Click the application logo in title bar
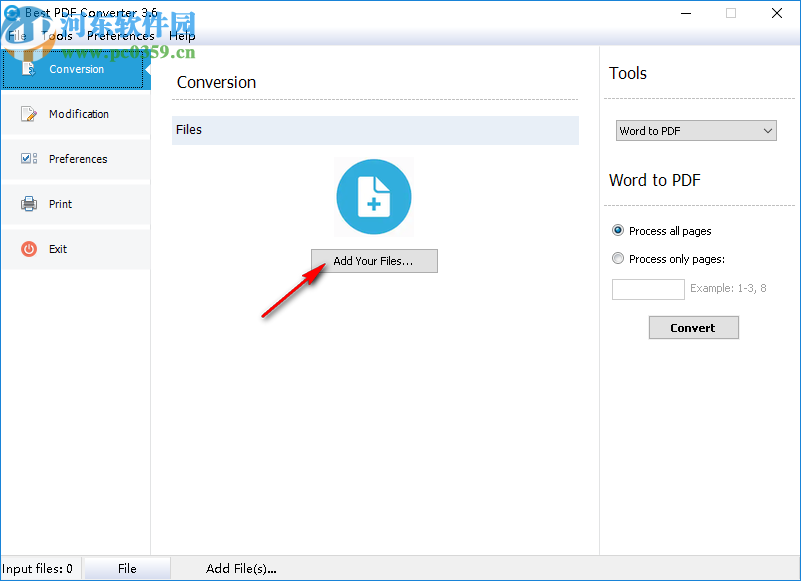801x581 pixels. 13,13
